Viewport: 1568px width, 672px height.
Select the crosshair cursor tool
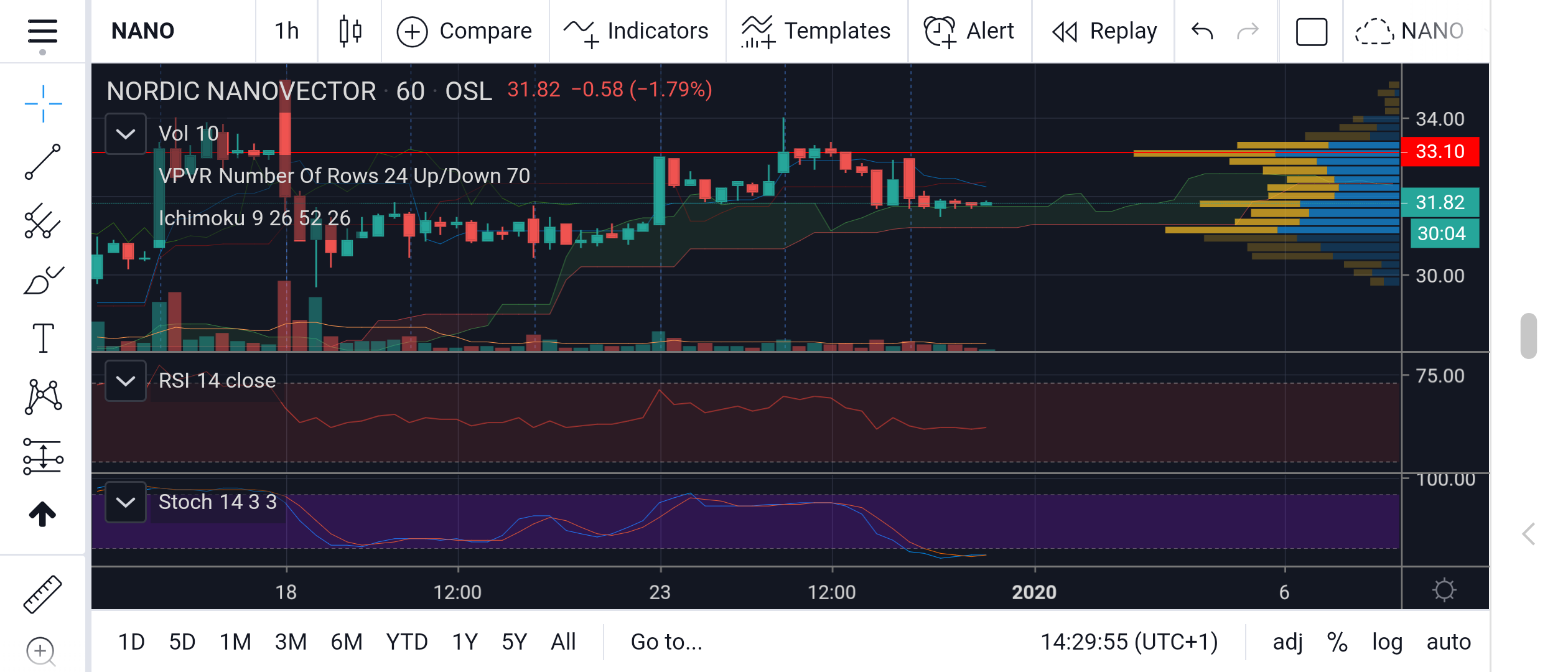tap(43, 104)
